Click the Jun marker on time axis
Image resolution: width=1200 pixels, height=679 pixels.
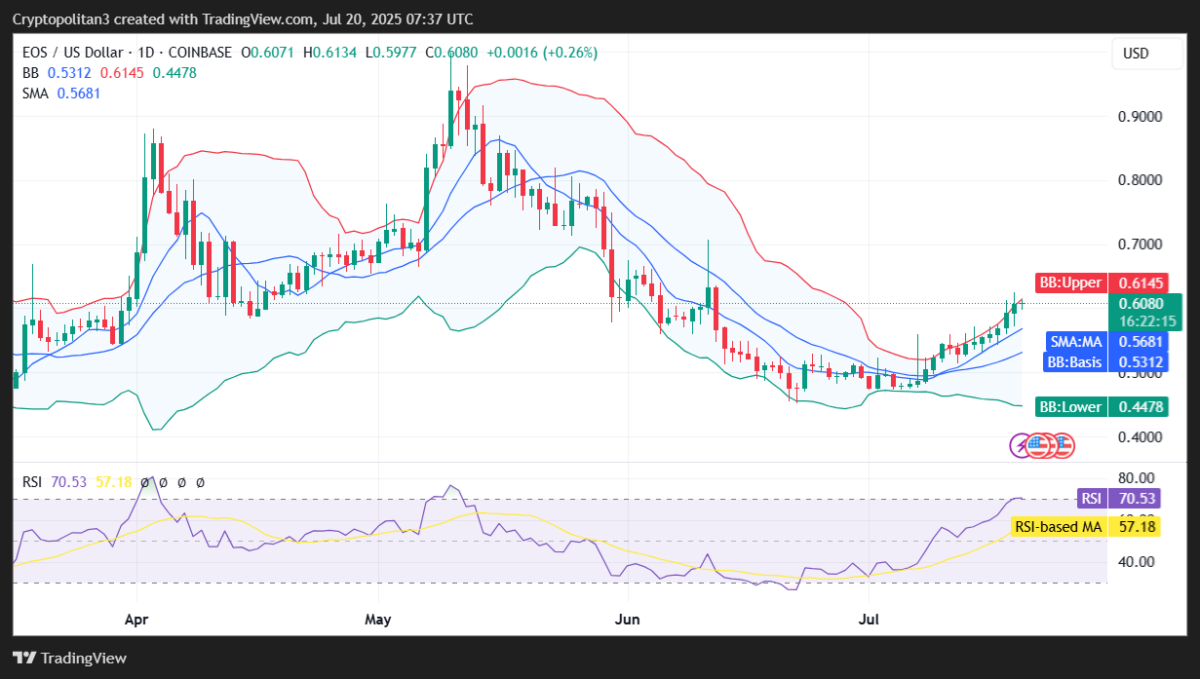[x=627, y=620]
